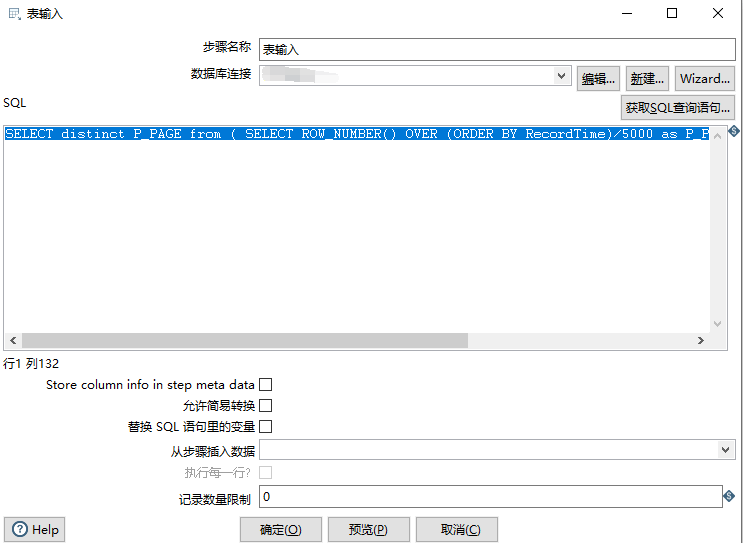Open Help via the question mark button

click(x=33, y=530)
